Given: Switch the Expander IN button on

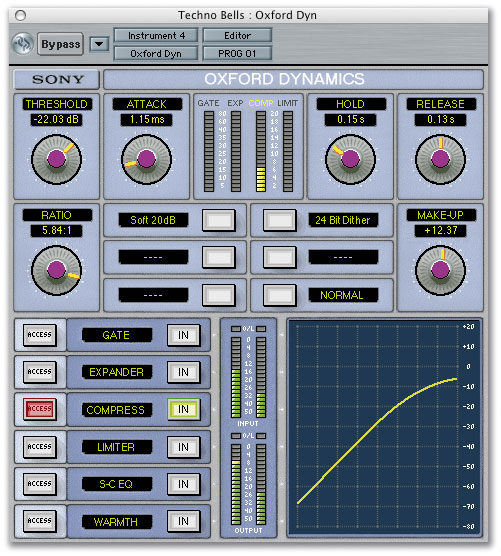Looking at the screenshot, I should click(183, 372).
